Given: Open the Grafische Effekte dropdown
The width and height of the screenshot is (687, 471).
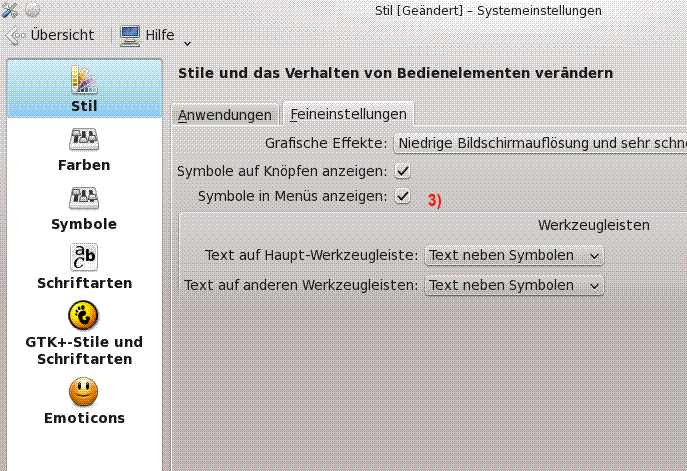Looking at the screenshot, I should (540, 143).
